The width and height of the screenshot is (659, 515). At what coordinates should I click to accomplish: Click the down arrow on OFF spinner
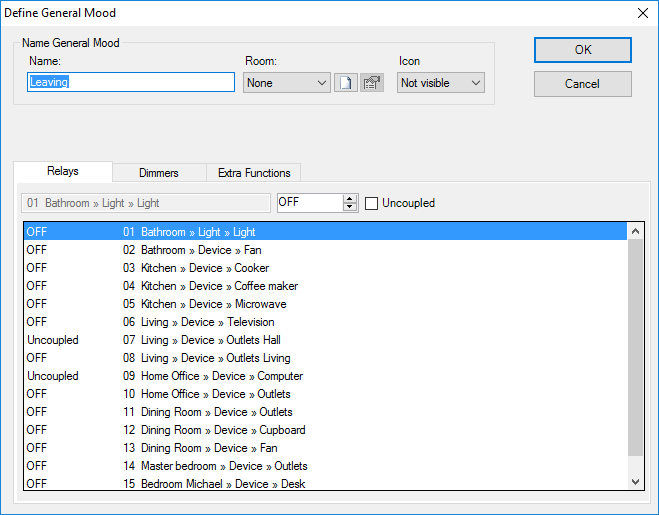coord(350,208)
